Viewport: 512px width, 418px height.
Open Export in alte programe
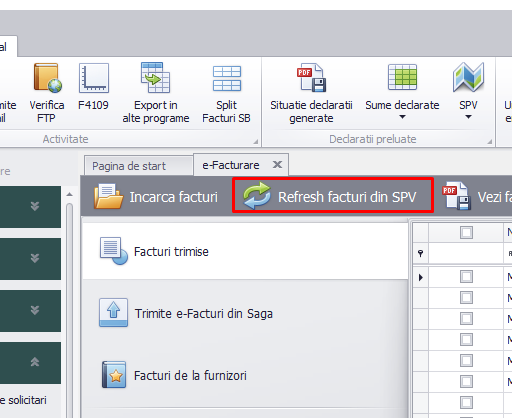point(156,93)
